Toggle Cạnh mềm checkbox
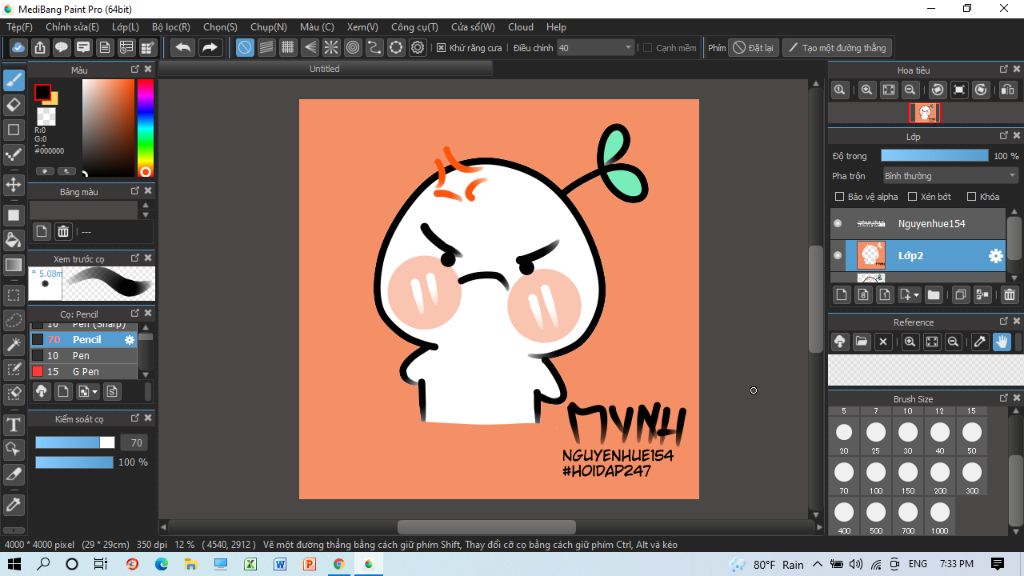 point(647,48)
